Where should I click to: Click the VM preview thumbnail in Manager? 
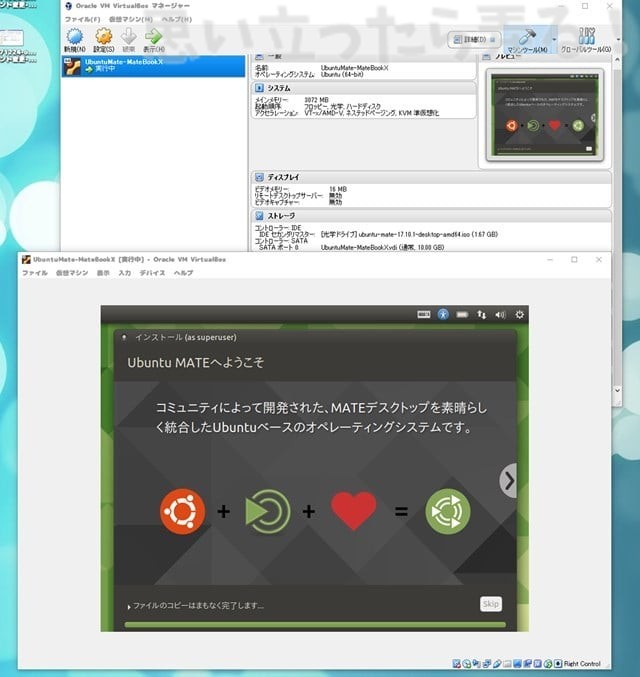click(x=544, y=114)
